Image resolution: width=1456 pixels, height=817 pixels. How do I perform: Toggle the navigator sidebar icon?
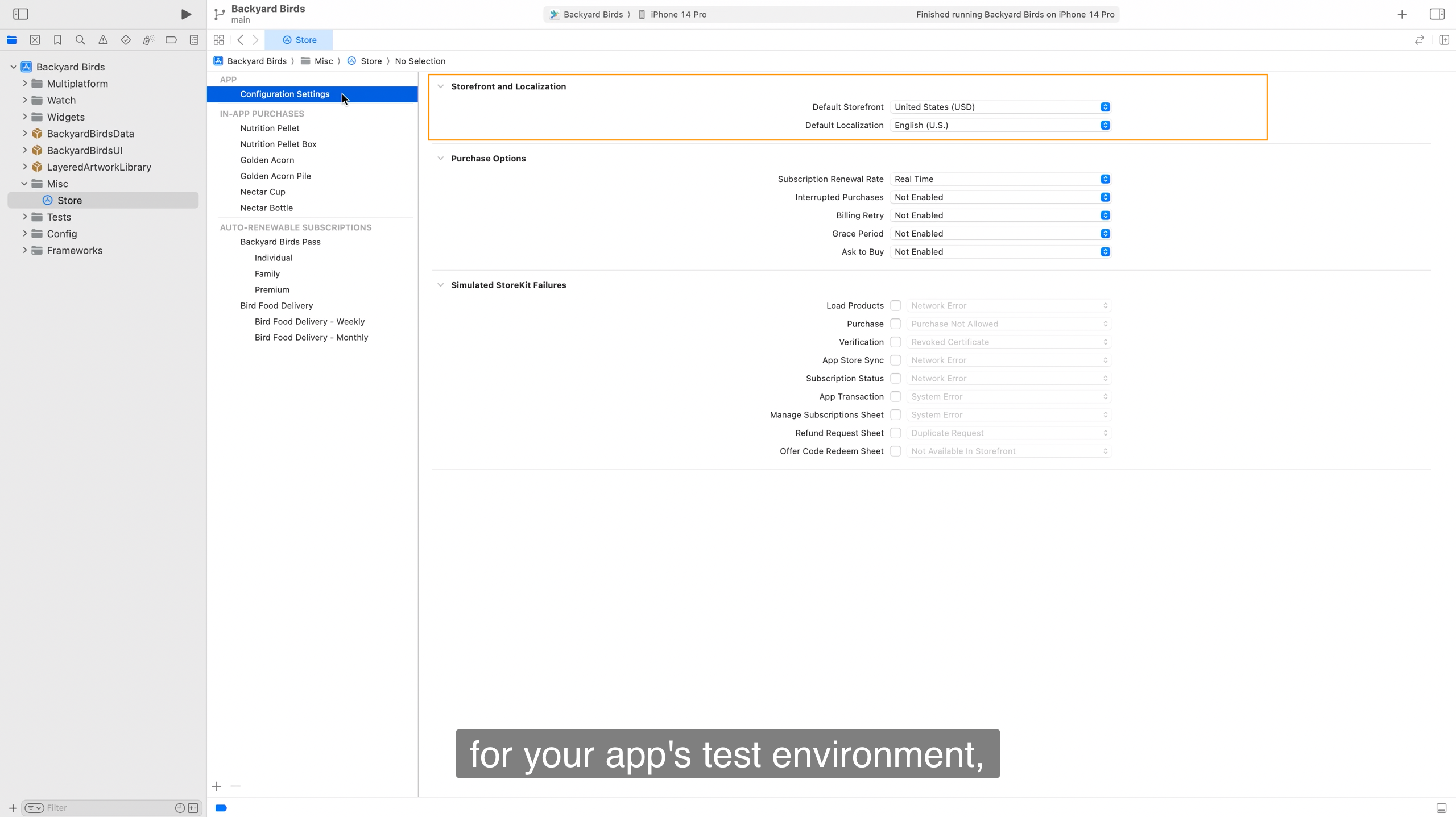tap(20, 14)
